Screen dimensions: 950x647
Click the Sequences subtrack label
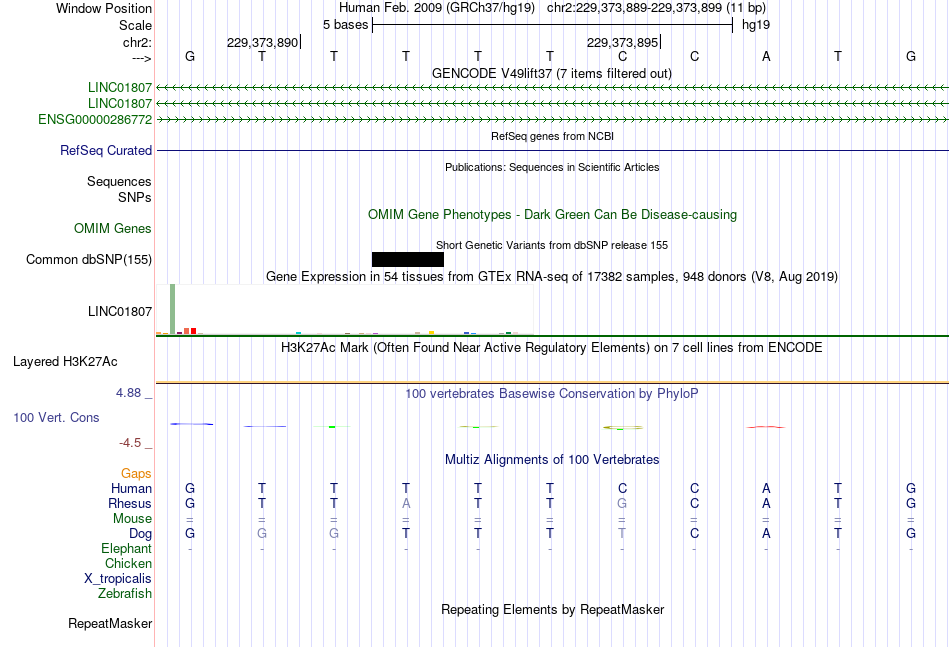[119, 181]
